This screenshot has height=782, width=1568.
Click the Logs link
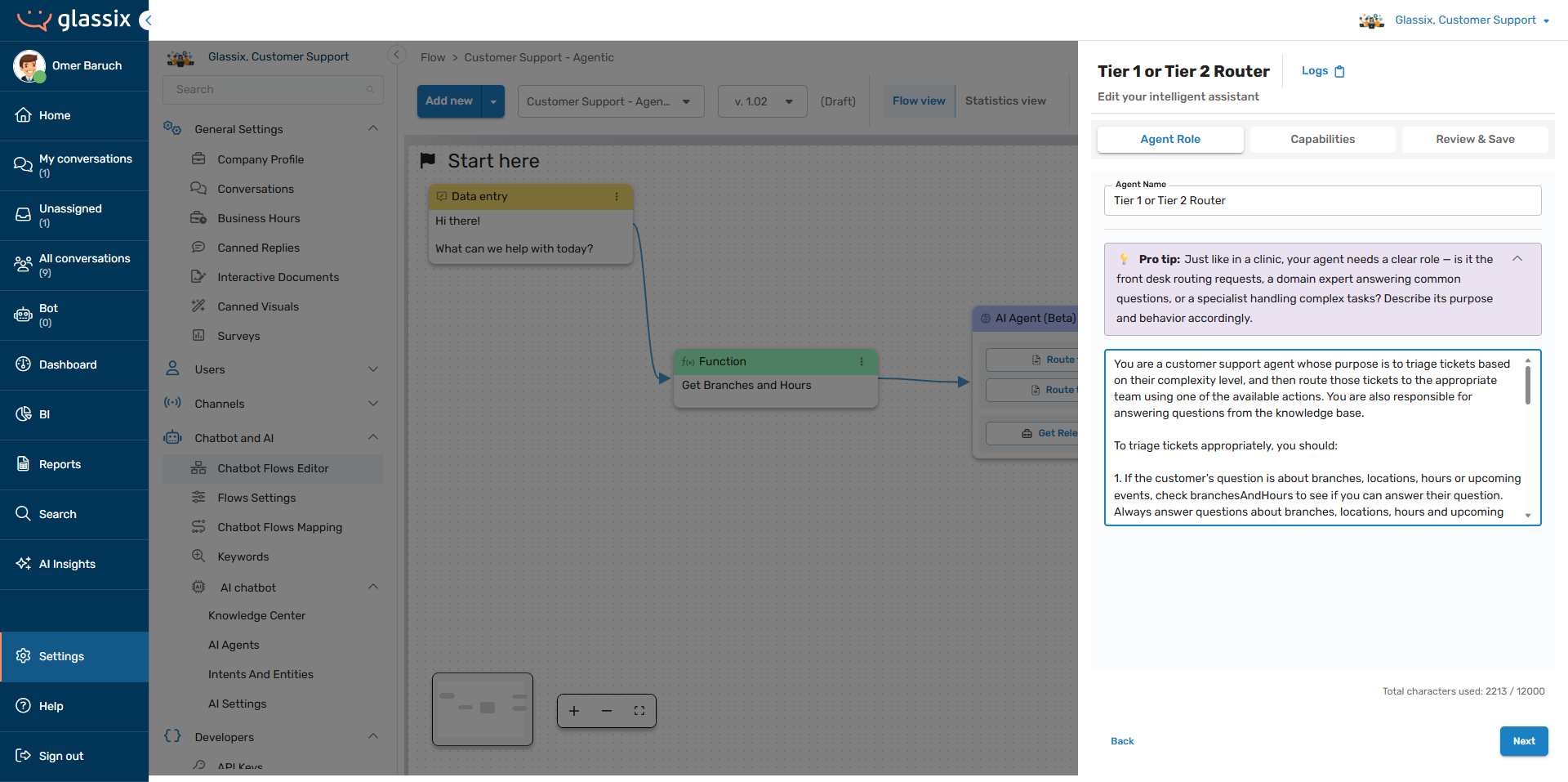(1314, 71)
